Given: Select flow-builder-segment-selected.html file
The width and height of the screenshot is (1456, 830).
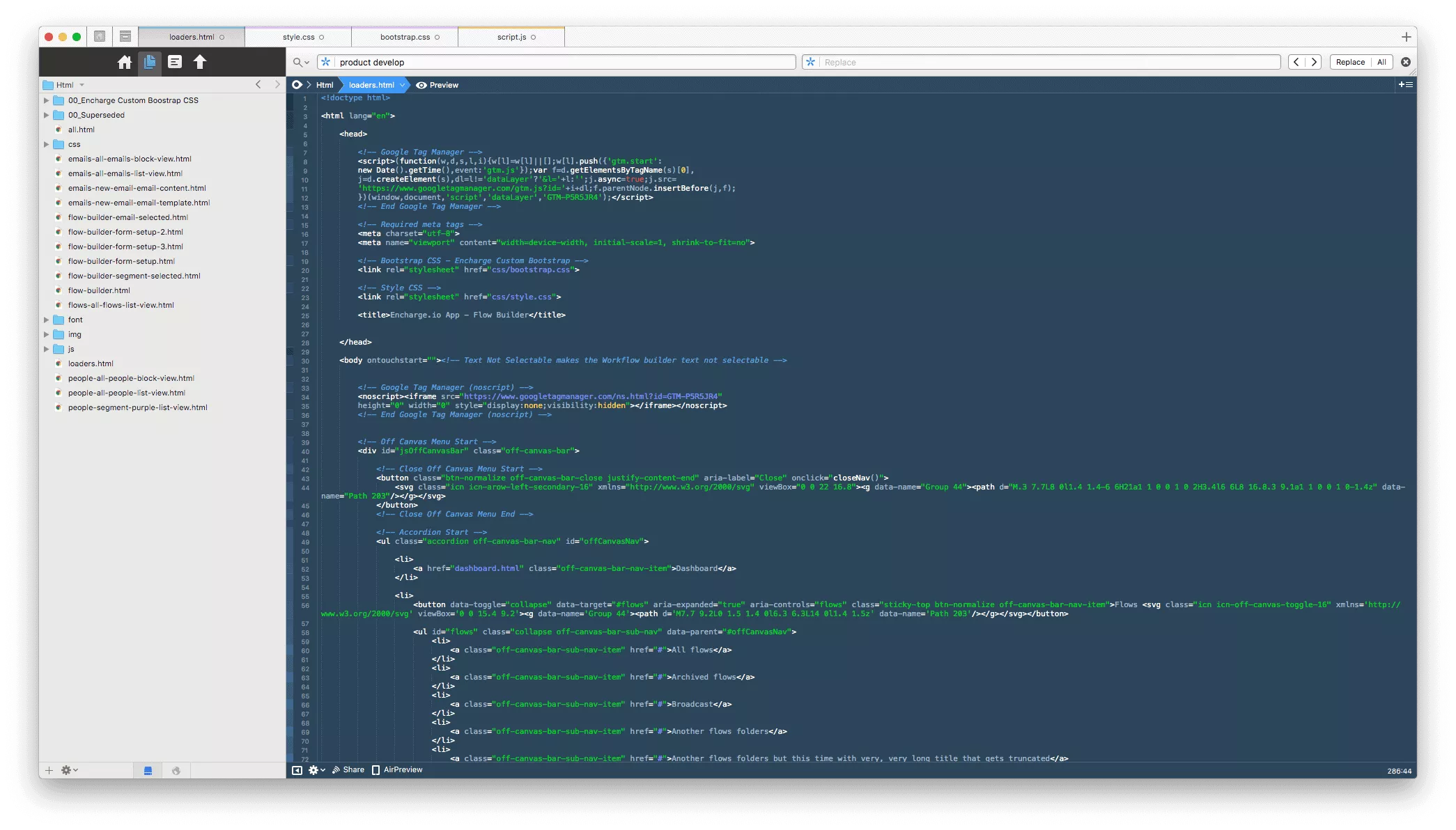Looking at the screenshot, I should [x=134, y=276].
